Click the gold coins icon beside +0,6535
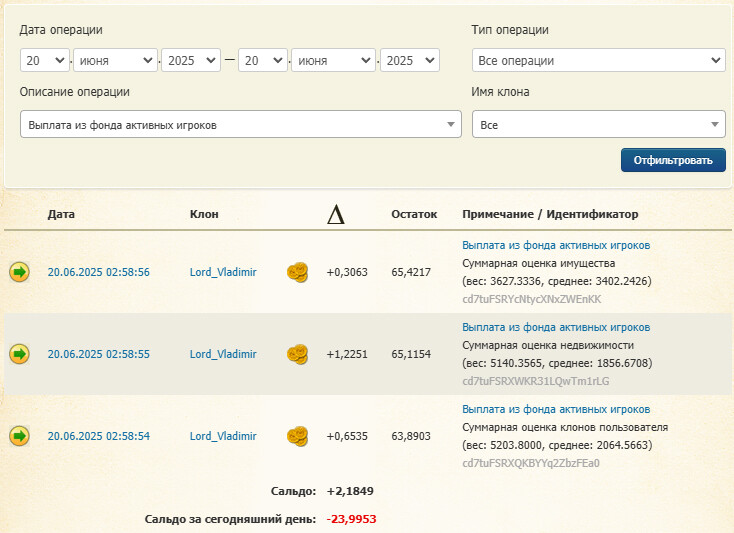This screenshot has width=734, height=533. [x=297, y=436]
